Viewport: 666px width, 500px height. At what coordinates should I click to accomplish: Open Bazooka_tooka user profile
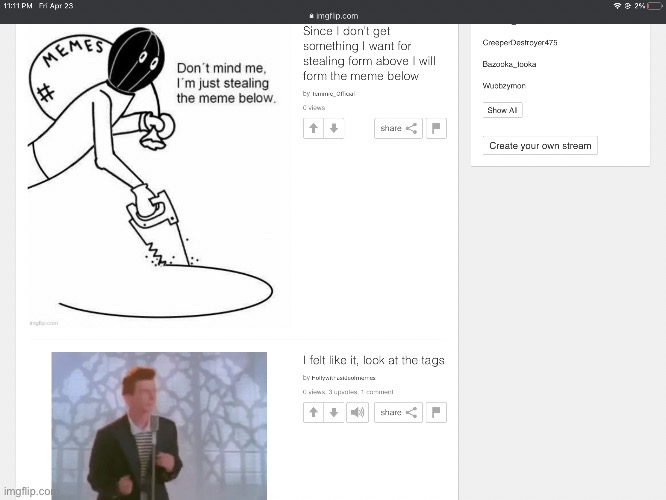coord(509,64)
